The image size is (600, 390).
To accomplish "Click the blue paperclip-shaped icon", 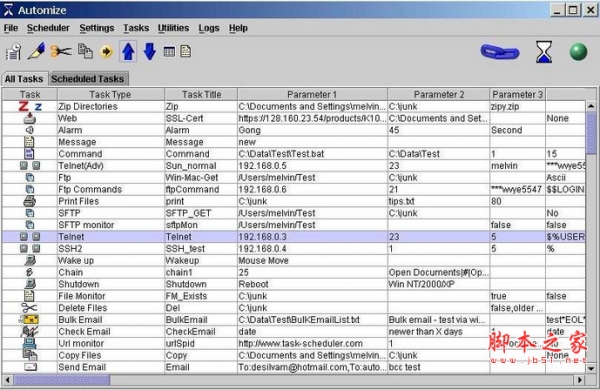I will click(500, 52).
